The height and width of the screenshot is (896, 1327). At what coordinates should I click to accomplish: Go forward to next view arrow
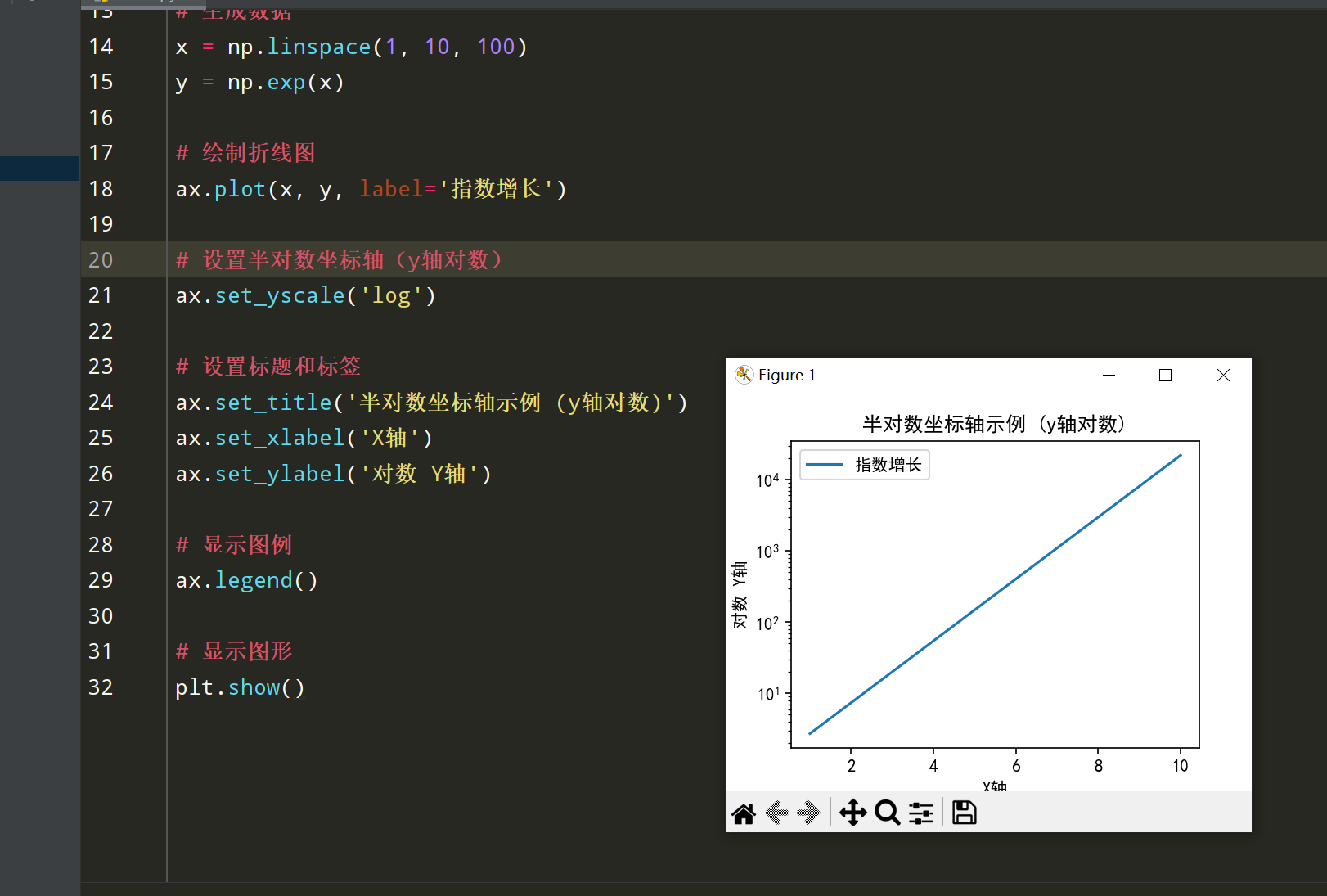click(x=808, y=813)
